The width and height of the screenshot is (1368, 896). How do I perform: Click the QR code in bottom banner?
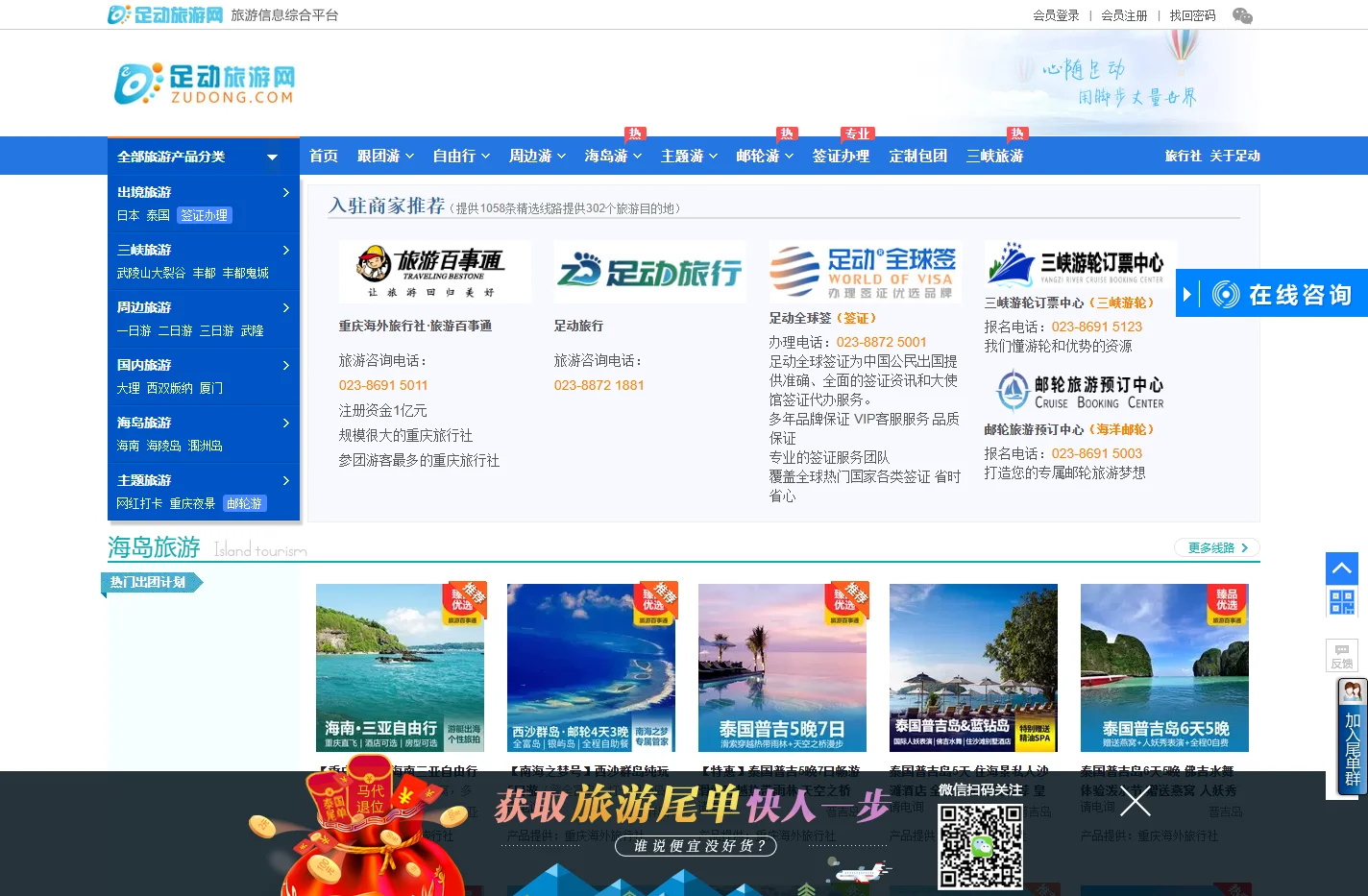click(980, 846)
